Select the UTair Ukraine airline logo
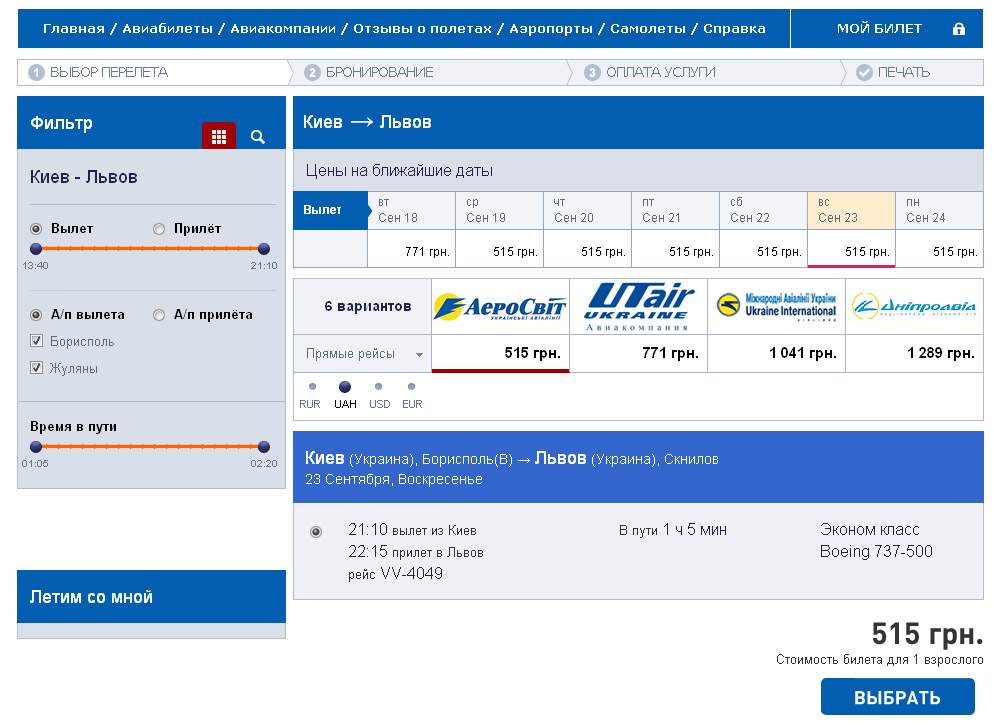Screen dimensions: 994x725 (639, 306)
